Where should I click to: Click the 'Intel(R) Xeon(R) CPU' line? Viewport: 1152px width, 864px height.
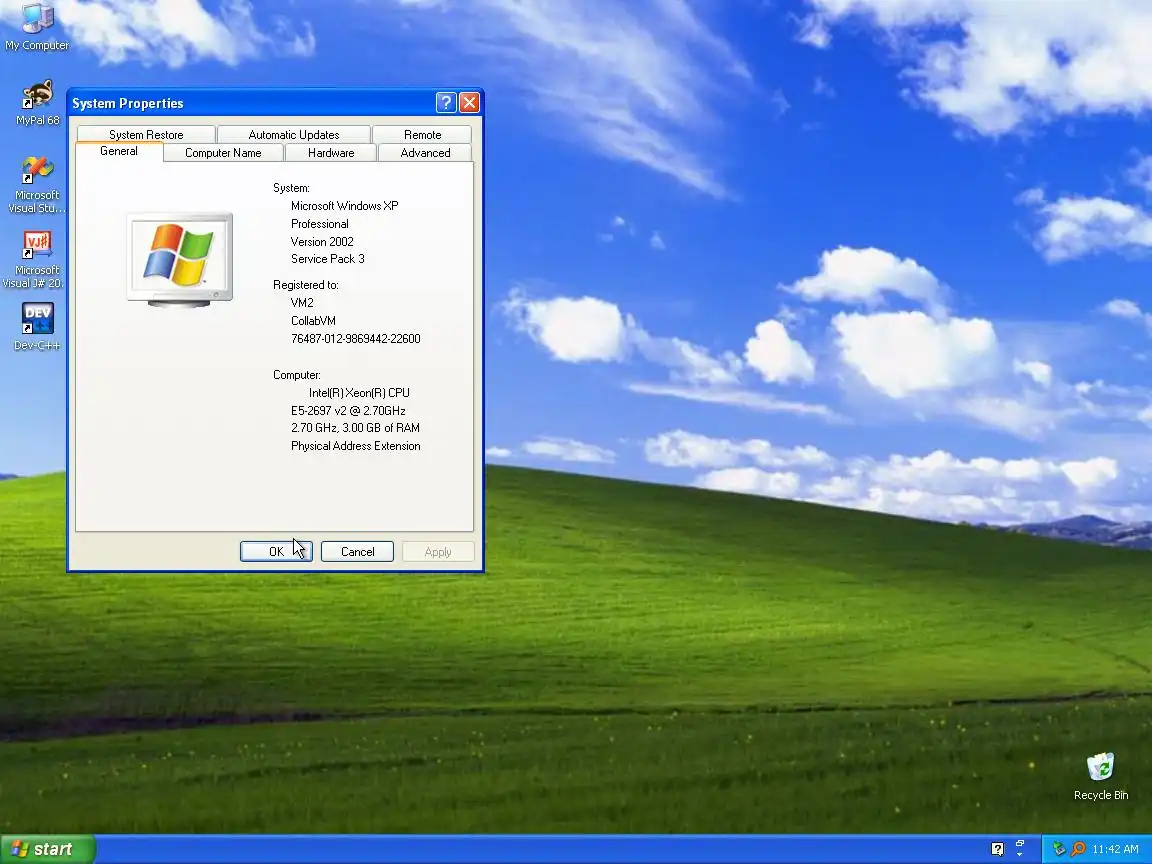tap(359, 393)
